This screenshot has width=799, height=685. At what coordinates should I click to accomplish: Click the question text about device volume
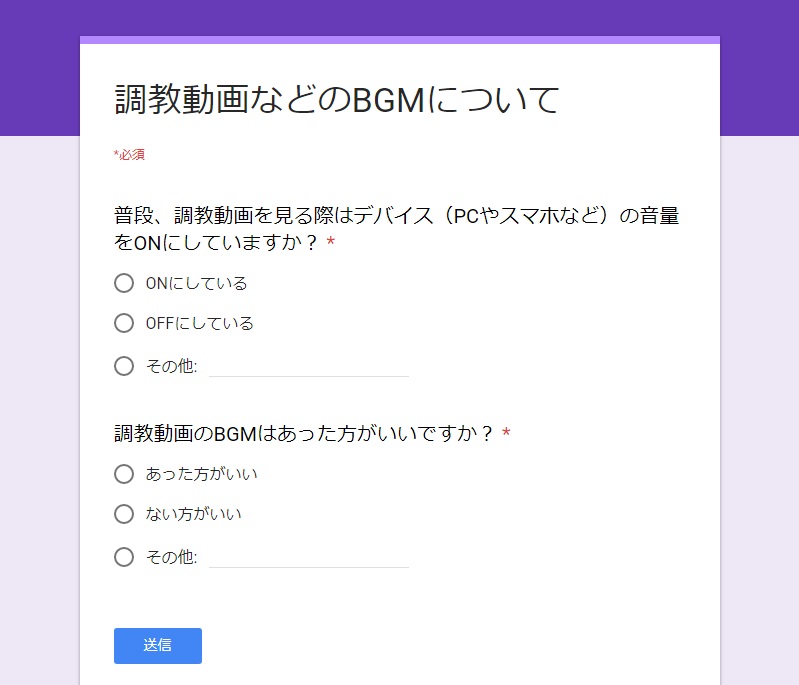(396, 229)
